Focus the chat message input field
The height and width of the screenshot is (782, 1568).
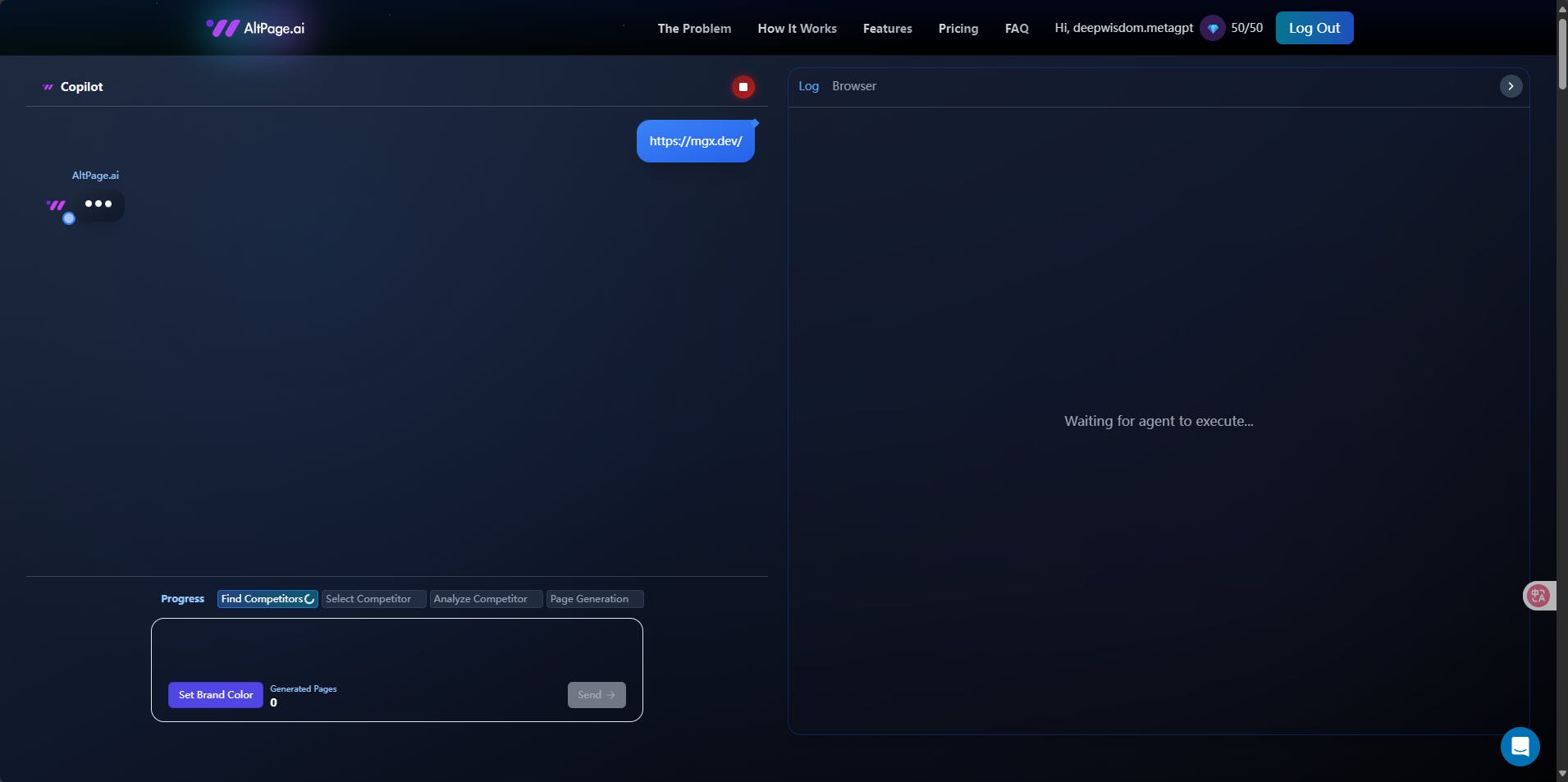(397, 650)
